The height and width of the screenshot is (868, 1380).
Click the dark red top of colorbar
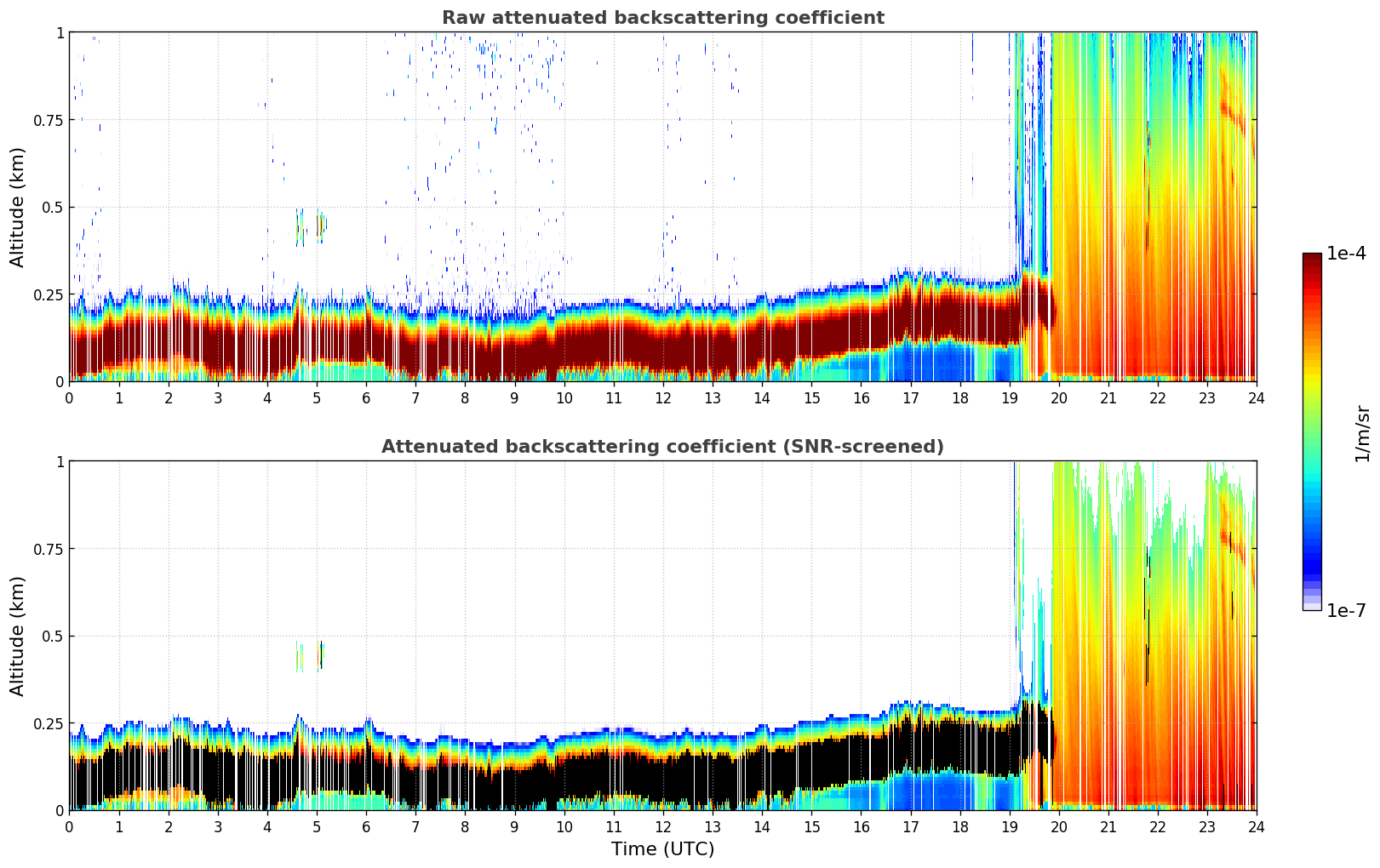pyautogui.click(x=1311, y=259)
